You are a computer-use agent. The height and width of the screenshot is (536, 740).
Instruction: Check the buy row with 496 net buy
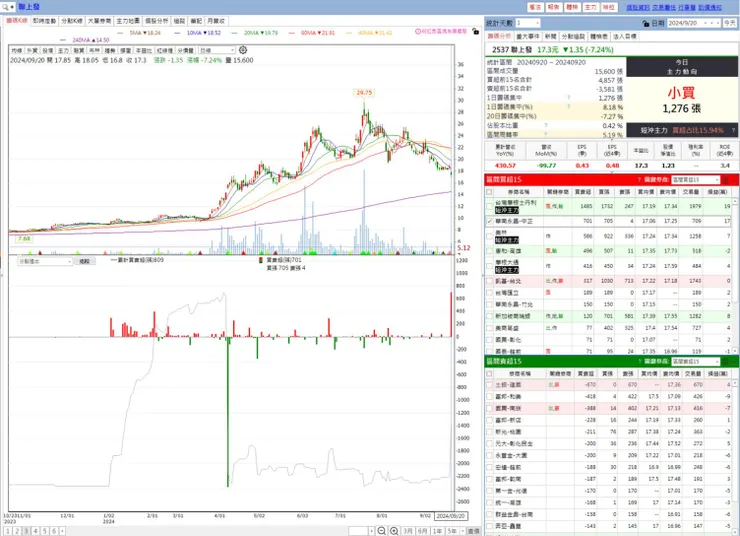(x=489, y=251)
